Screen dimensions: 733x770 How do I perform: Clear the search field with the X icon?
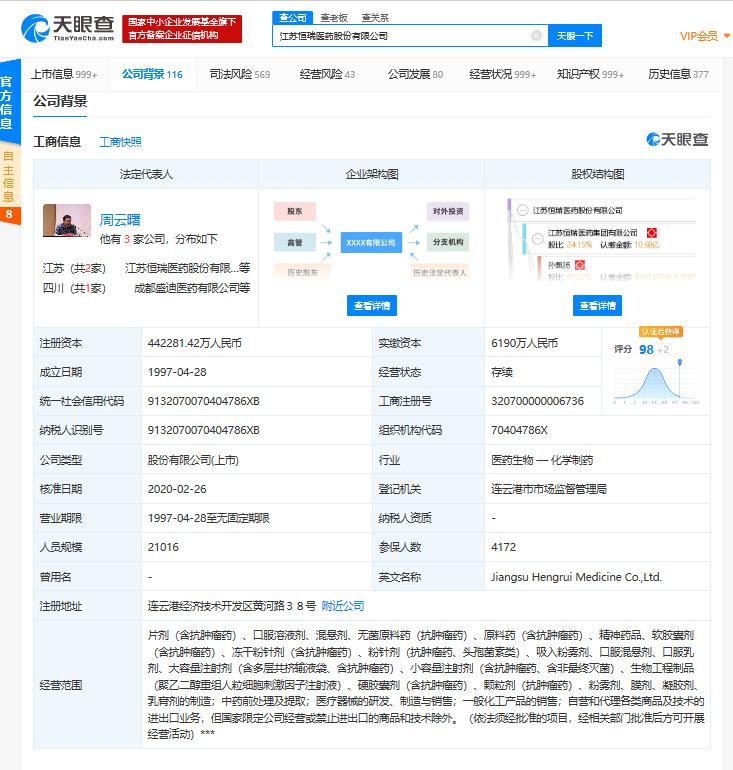tap(537, 35)
